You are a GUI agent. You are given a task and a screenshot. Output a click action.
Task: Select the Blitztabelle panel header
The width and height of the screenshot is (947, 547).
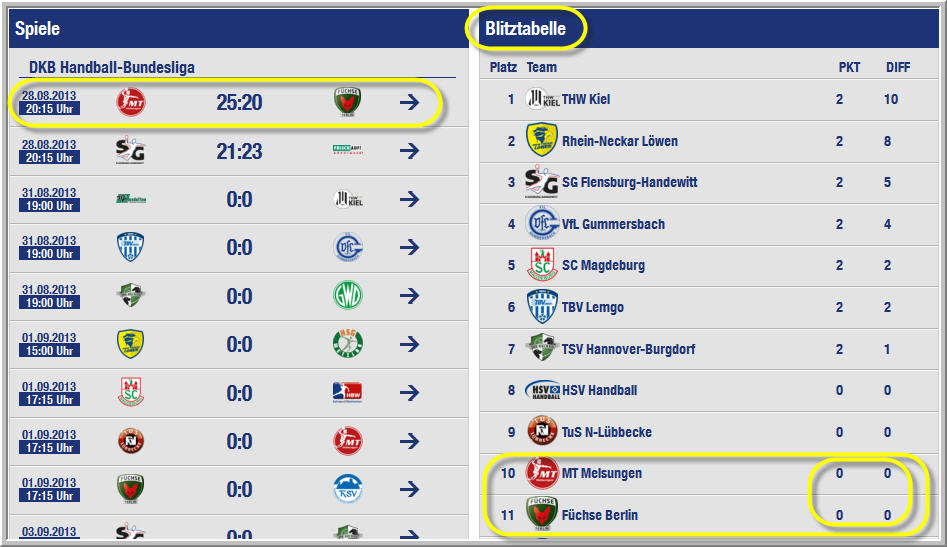(526, 29)
